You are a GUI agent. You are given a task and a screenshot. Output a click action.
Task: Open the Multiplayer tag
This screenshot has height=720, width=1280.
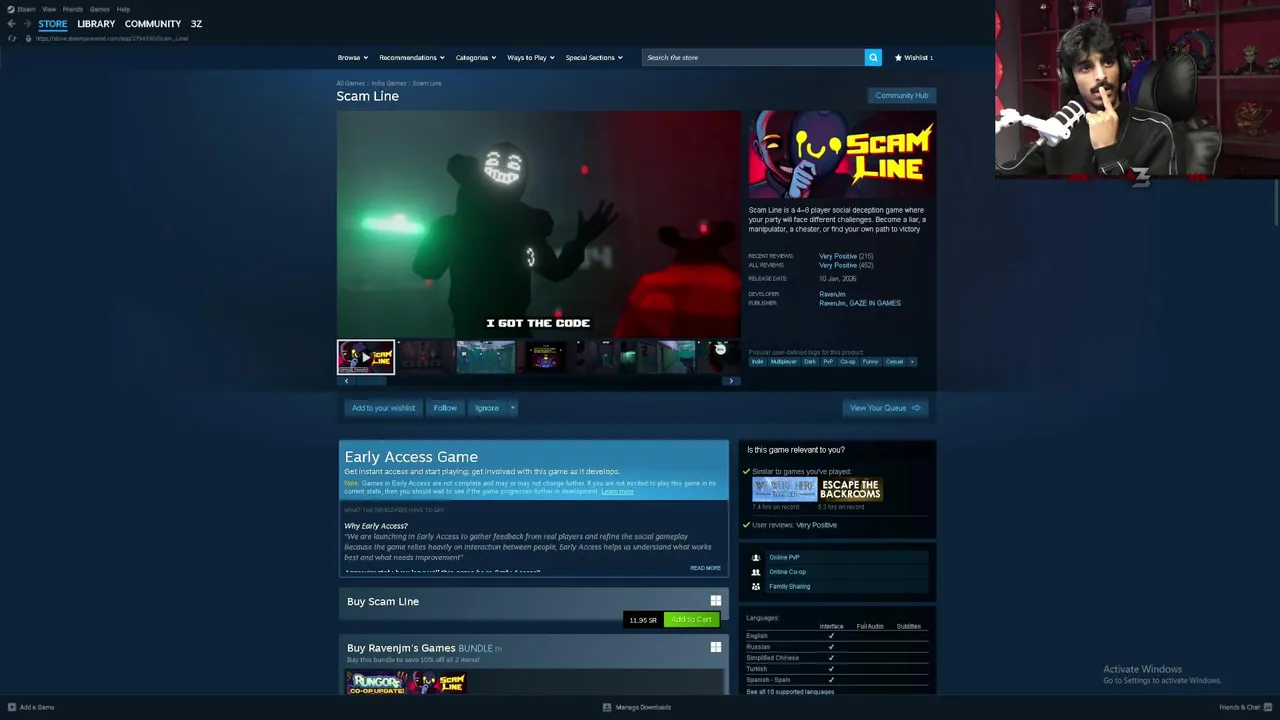783,361
